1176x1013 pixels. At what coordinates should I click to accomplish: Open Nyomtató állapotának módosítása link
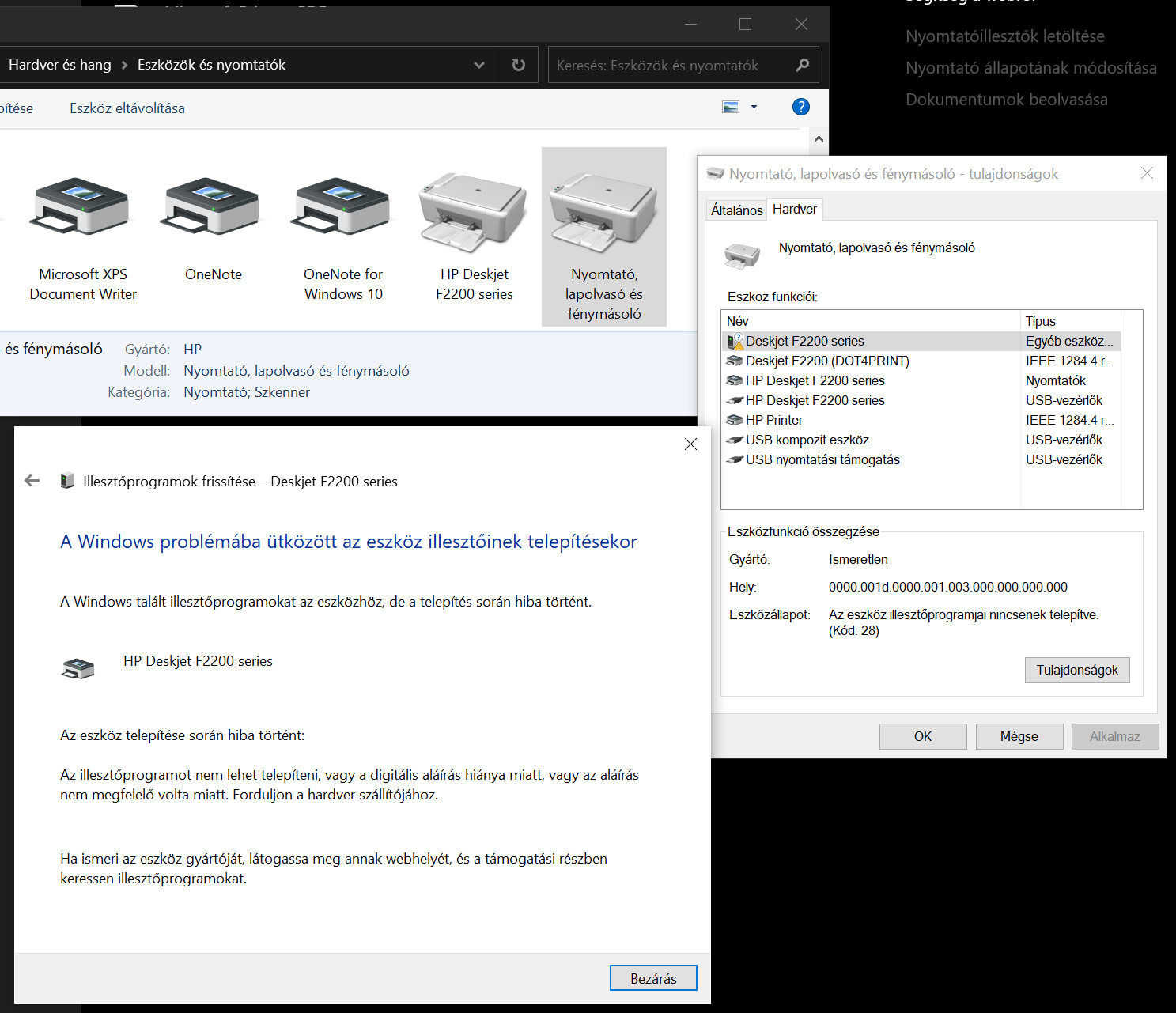[x=1031, y=68]
